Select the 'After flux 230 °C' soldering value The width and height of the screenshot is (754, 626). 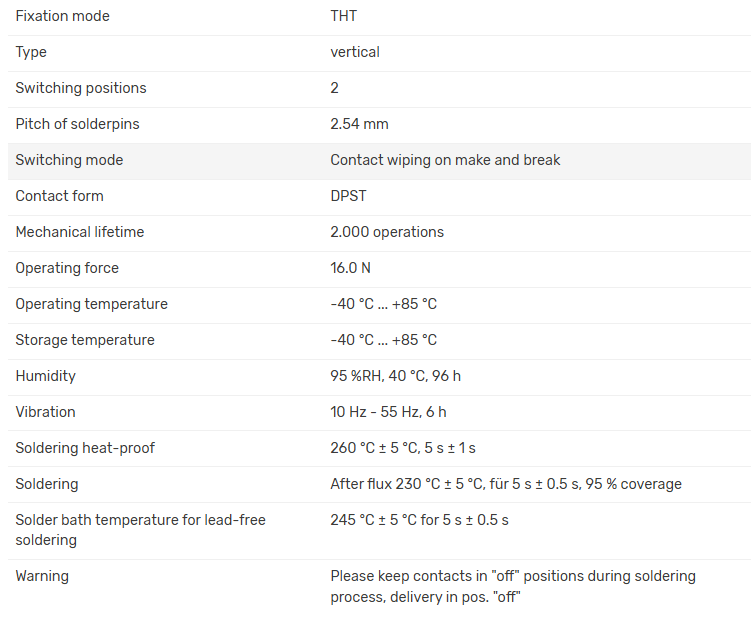(505, 484)
